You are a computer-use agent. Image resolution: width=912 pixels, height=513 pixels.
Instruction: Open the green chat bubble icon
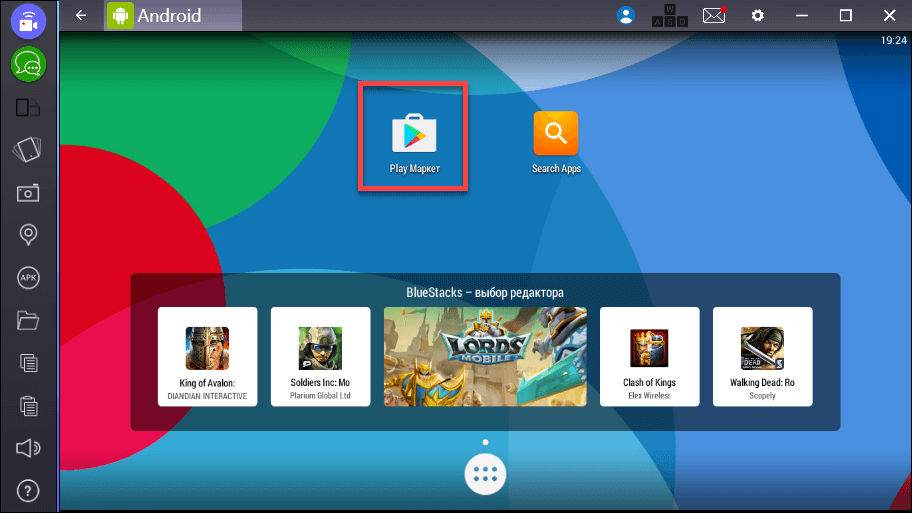pyautogui.click(x=28, y=64)
